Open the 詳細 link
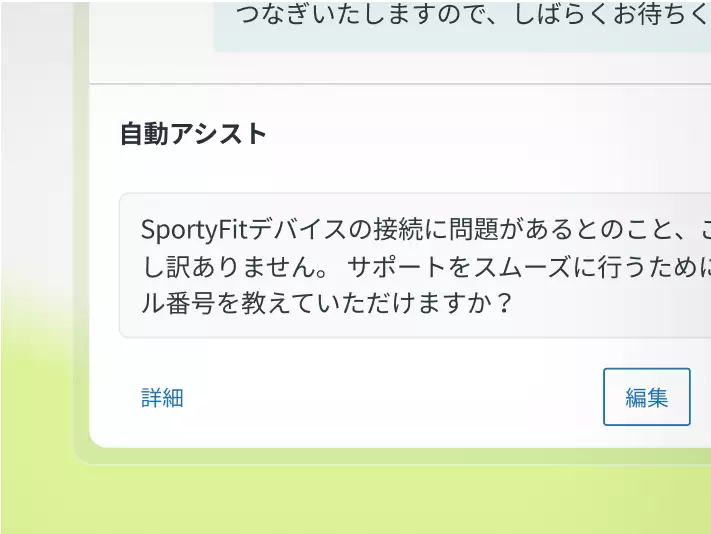Viewport: 711px width, 534px height. (162, 398)
